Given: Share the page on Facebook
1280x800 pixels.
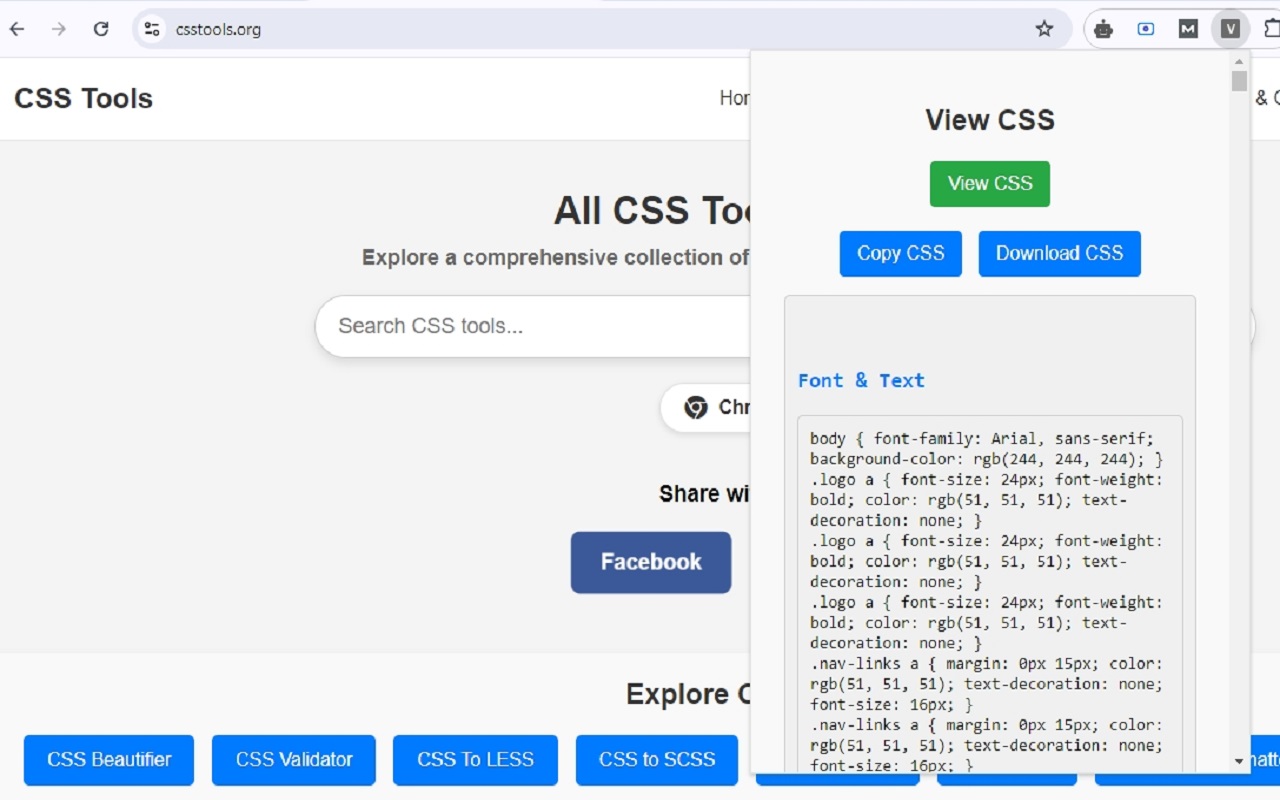Looking at the screenshot, I should point(651,562).
